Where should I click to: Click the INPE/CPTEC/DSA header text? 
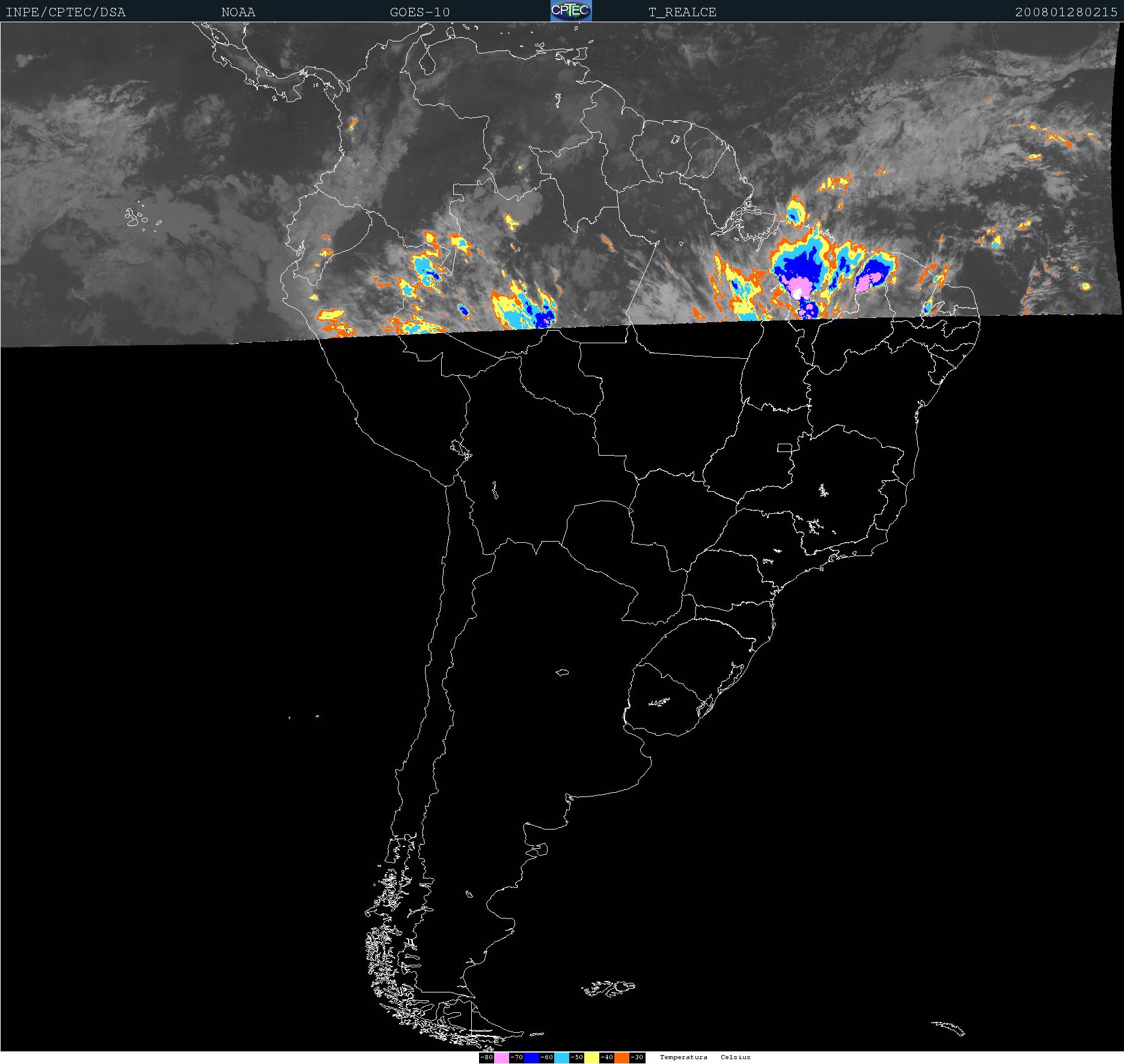click(66, 12)
